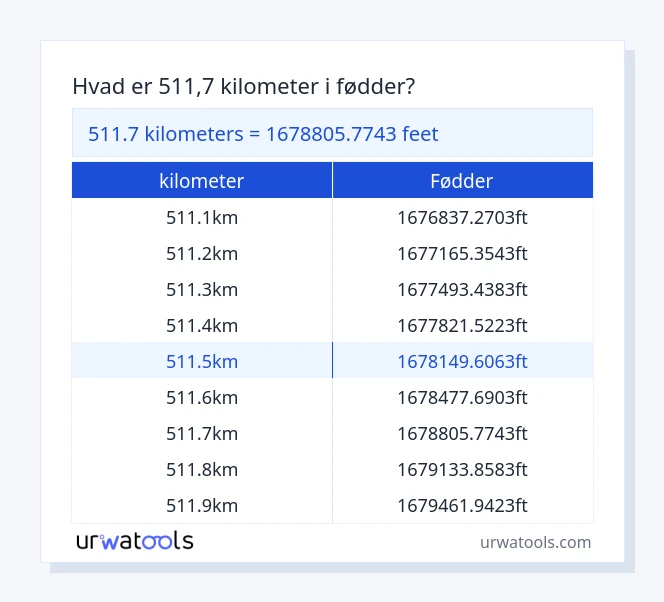Click the 1676837.2703ft value
664x602 pixels.
point(462,217)
